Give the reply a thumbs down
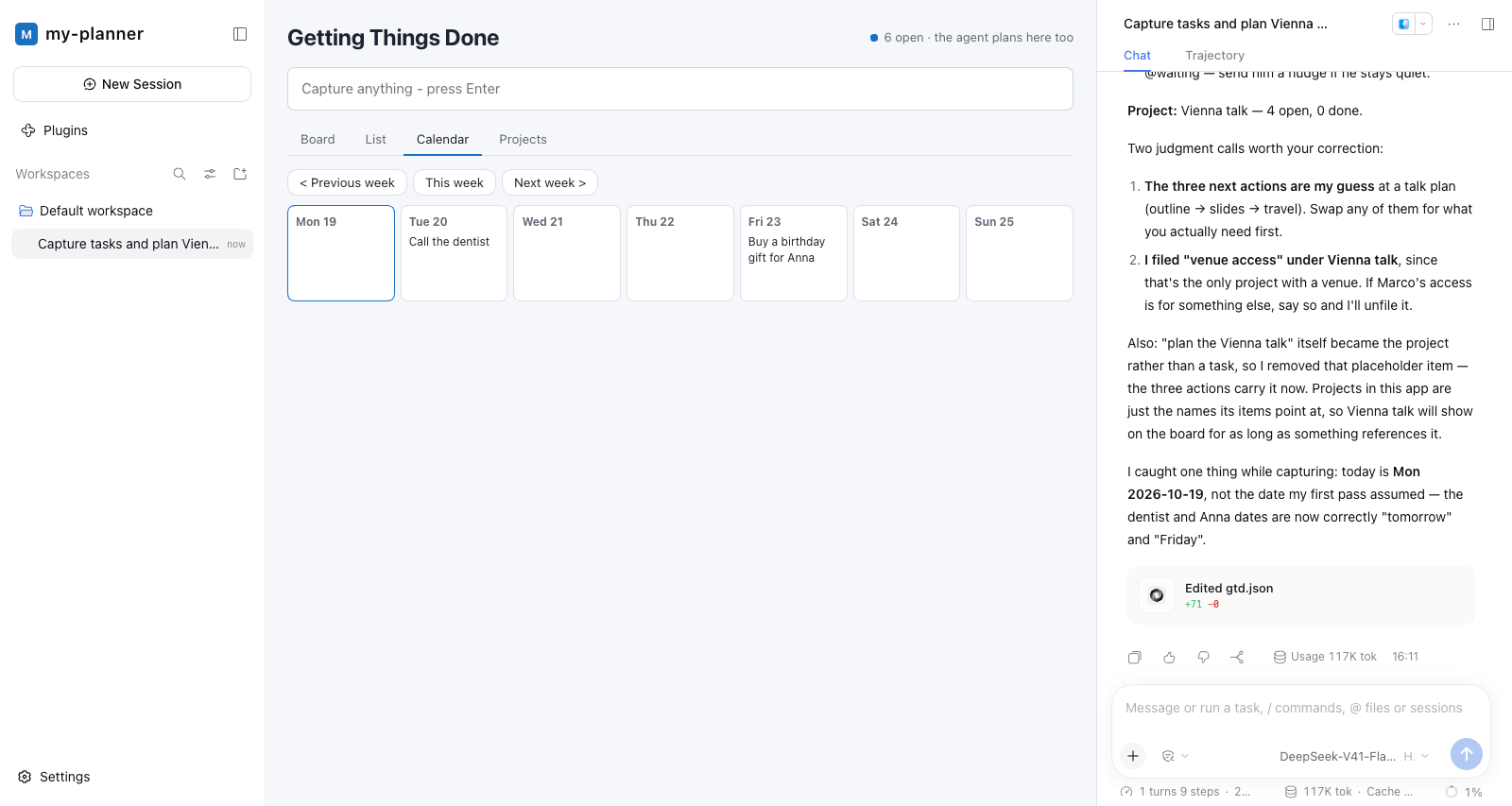The height and width of the screenshot is (806, 1512). click(1203, 657)
